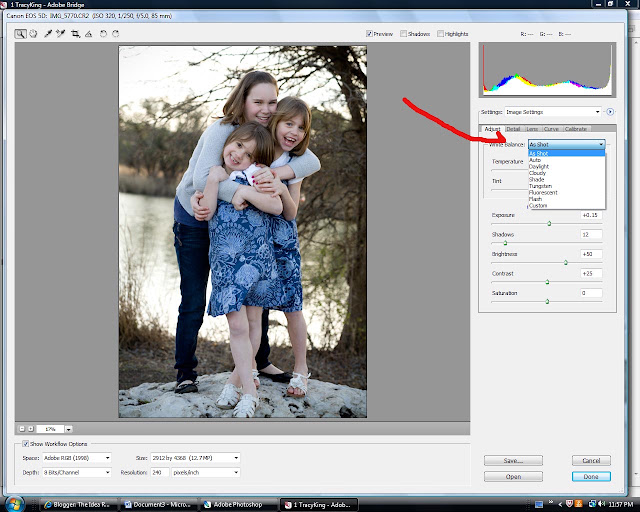Viewport: 640px width, 512px height.
Task: Select the Crop tool
Action: [75, 34]
